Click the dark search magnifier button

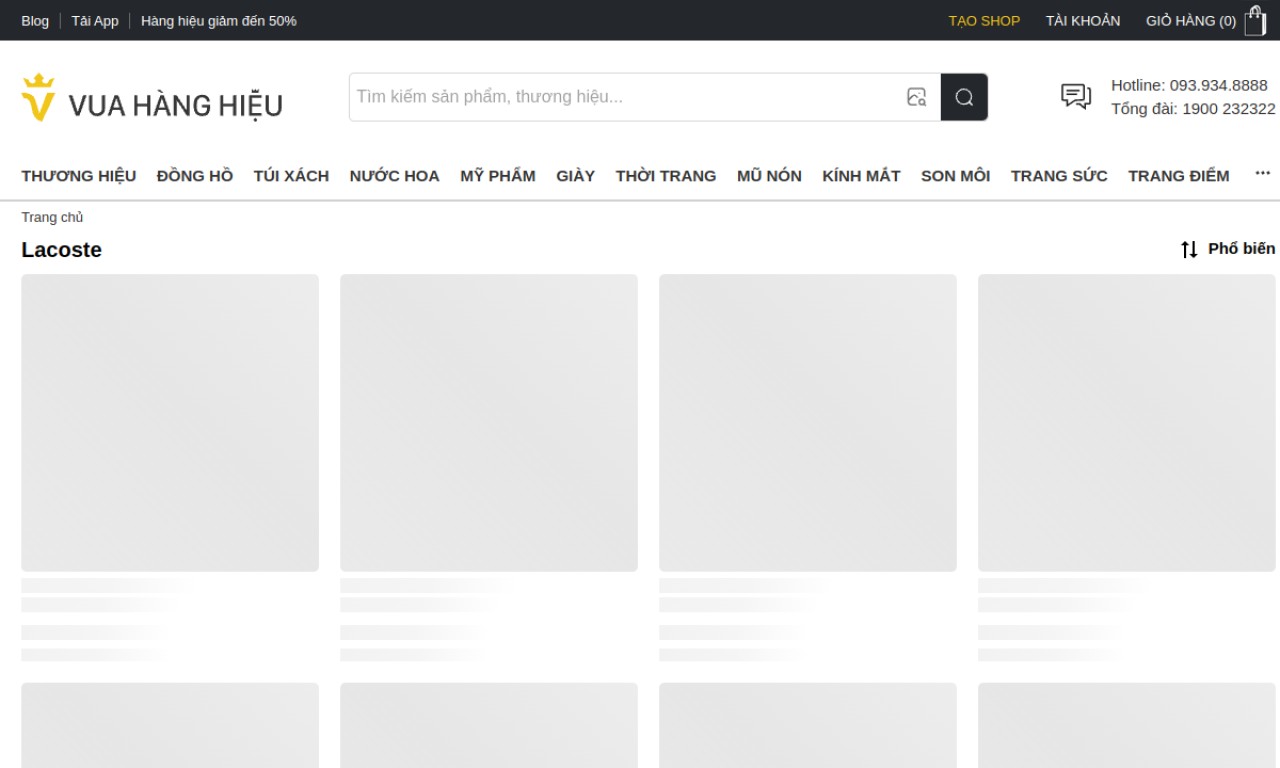tap(964, 97)
